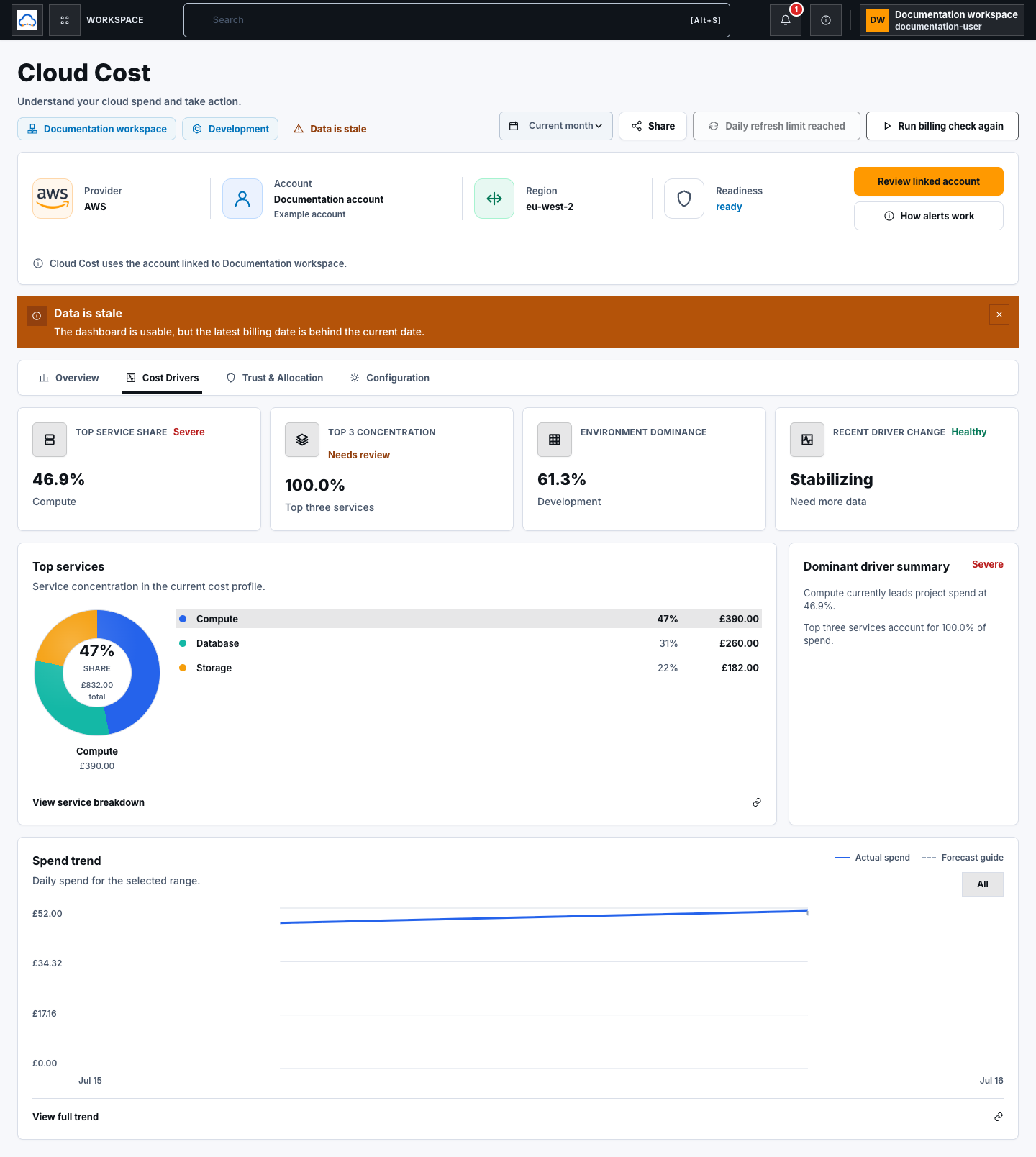Screen dimensions: 1036x1157
Task: Open the Documentation workspace account menu
Action: (942, 20)
